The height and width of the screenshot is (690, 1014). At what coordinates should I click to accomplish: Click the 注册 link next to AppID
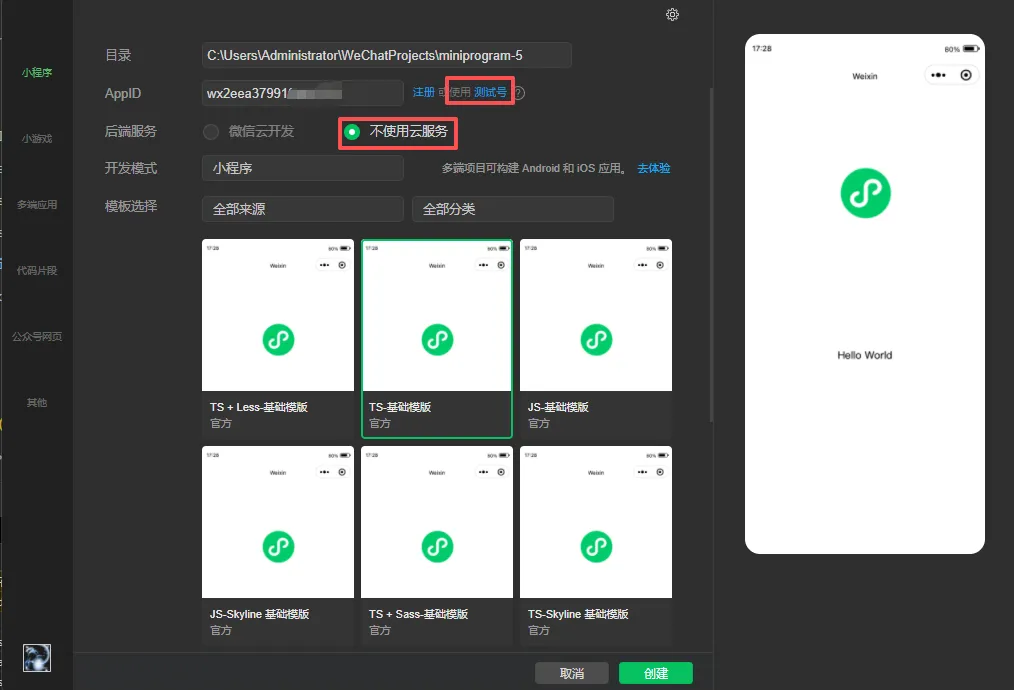click(x=424, y=92)
